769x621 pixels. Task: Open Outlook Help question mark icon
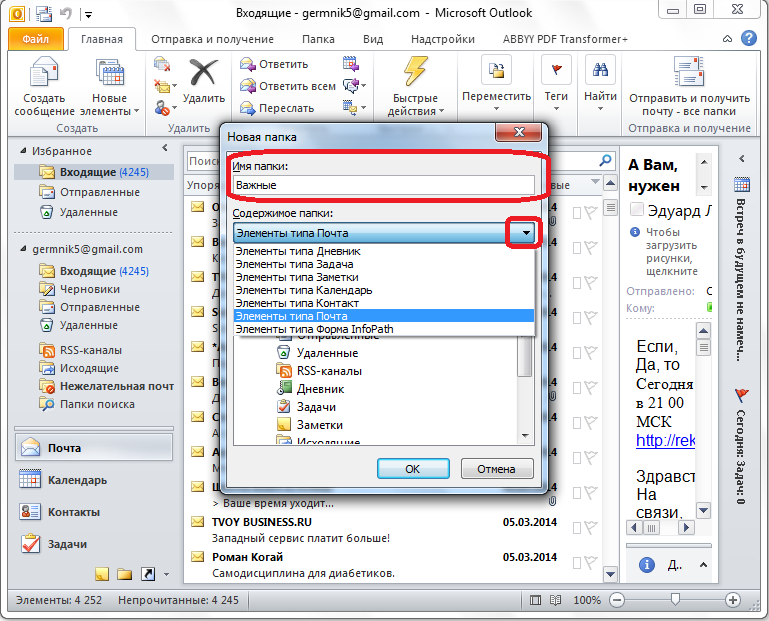click(749, 39)
